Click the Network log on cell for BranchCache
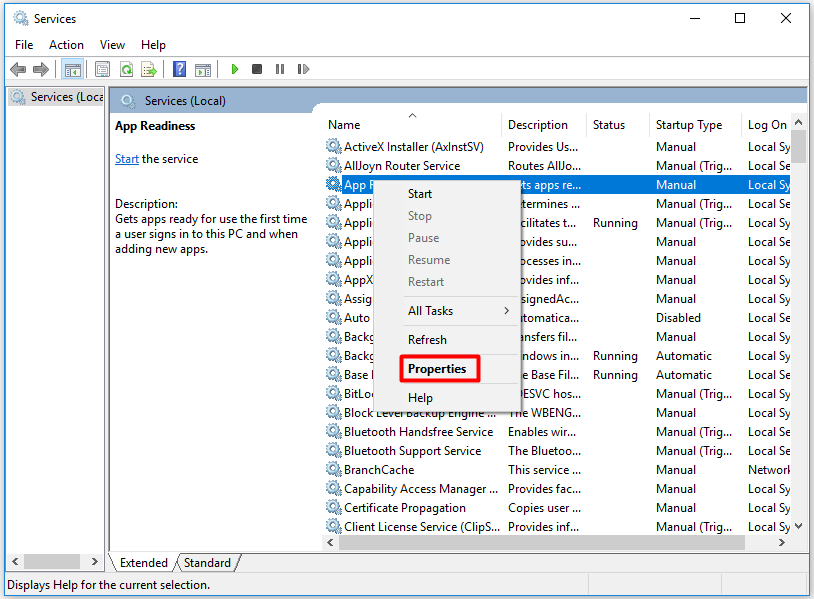The height and width of the screenshot is (599, 814). [769, 469]
